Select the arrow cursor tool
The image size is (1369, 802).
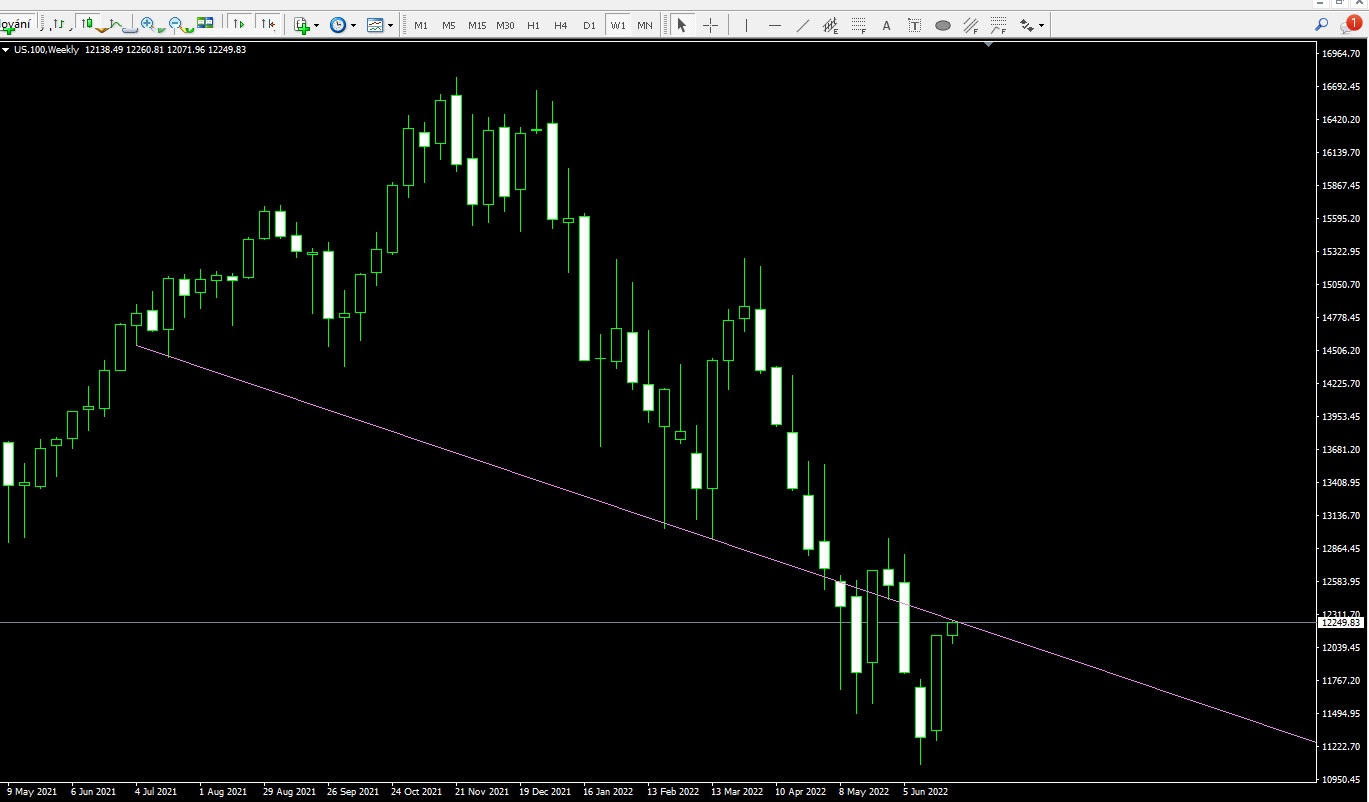682,25
